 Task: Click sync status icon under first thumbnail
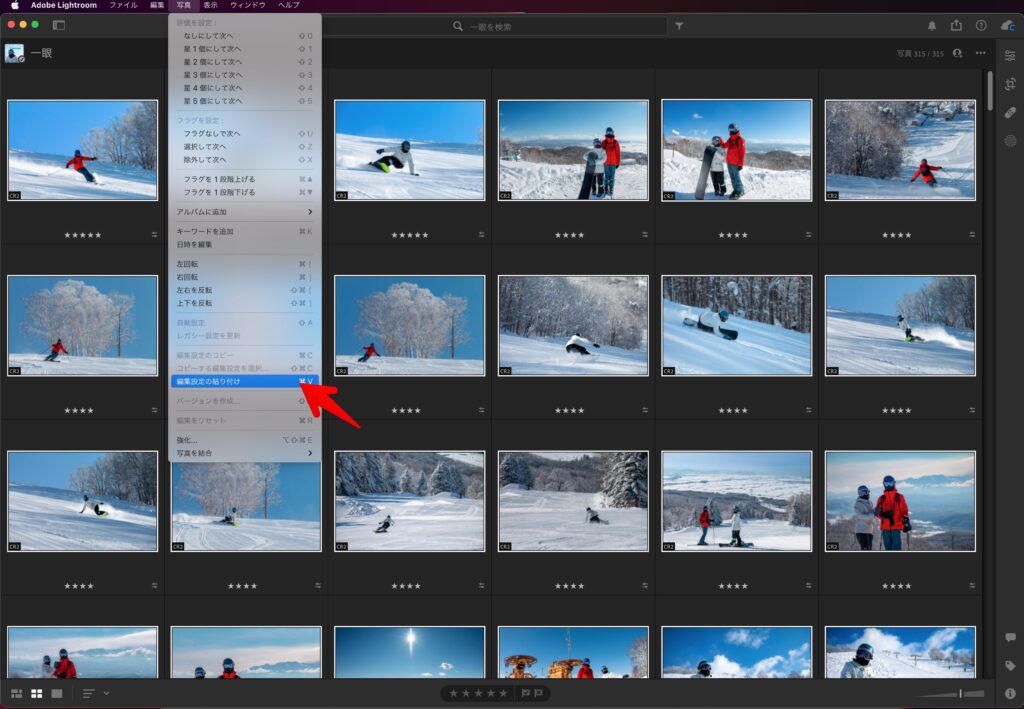[x=154, y=235]
